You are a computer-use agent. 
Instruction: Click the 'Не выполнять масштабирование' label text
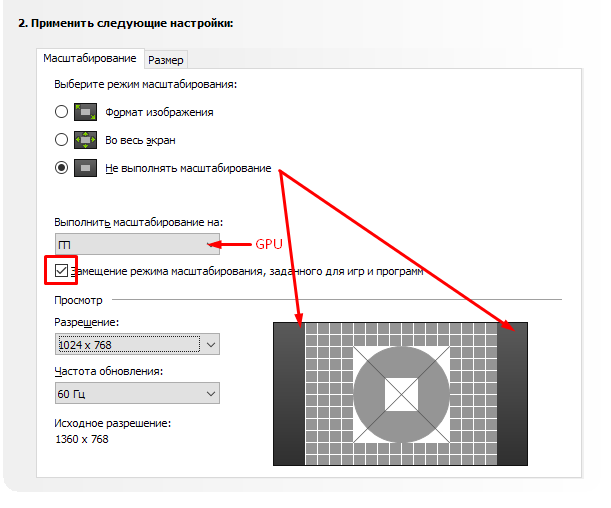[x=188, y=168]
